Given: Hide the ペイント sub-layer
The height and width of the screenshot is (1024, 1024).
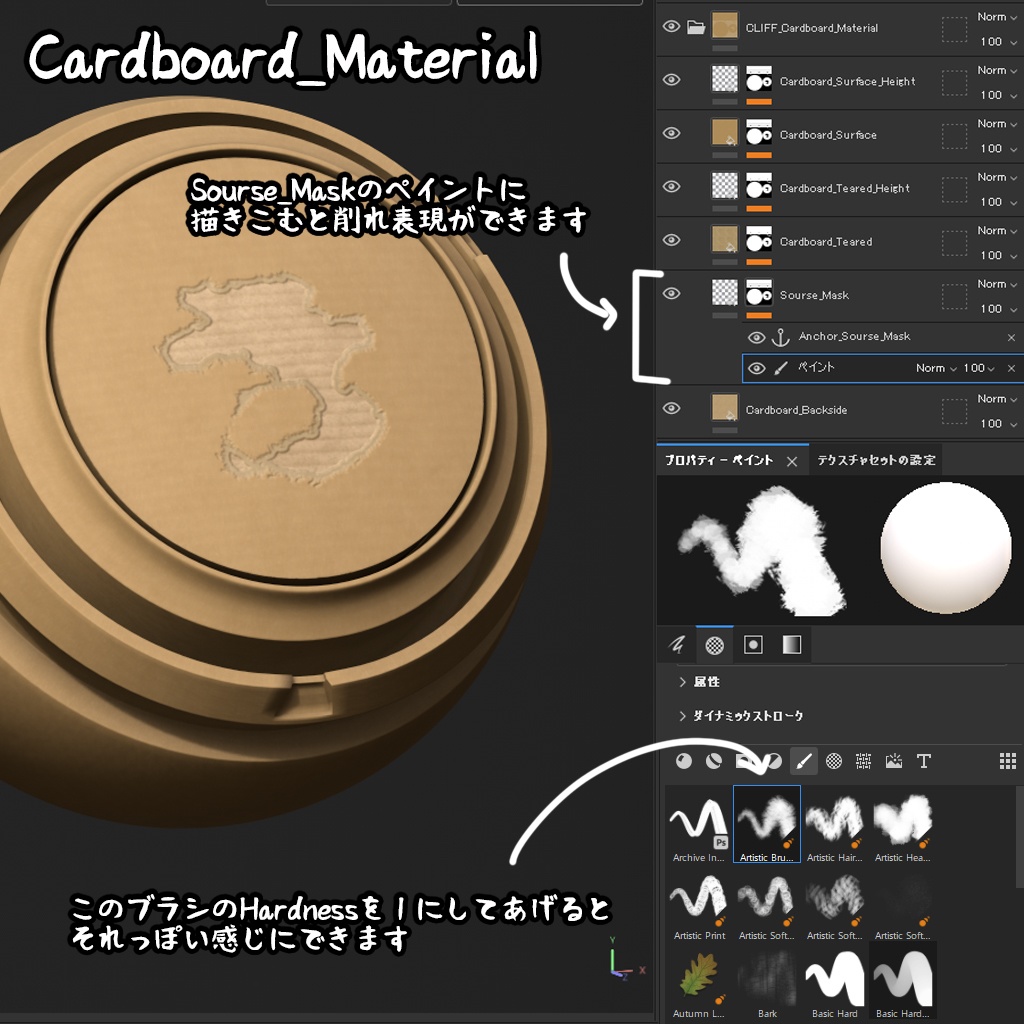Looking at the screenshot, I should point(758,368).
